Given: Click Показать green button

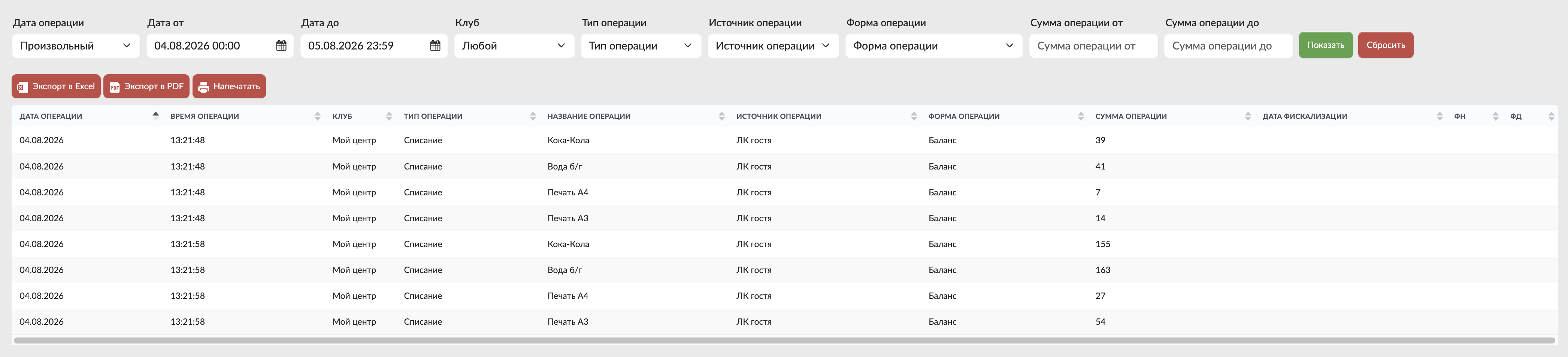Looking at the screenshot, I should coord(1326,45).
